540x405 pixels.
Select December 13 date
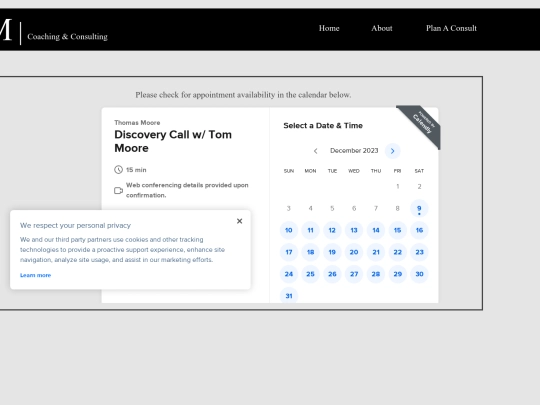pos(354,230)
